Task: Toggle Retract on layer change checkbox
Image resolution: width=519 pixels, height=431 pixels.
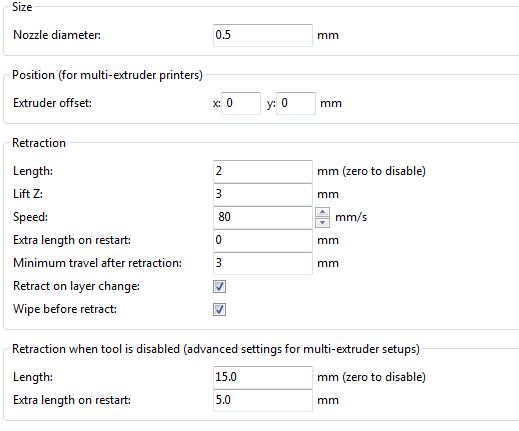Action: pos(219,286)
